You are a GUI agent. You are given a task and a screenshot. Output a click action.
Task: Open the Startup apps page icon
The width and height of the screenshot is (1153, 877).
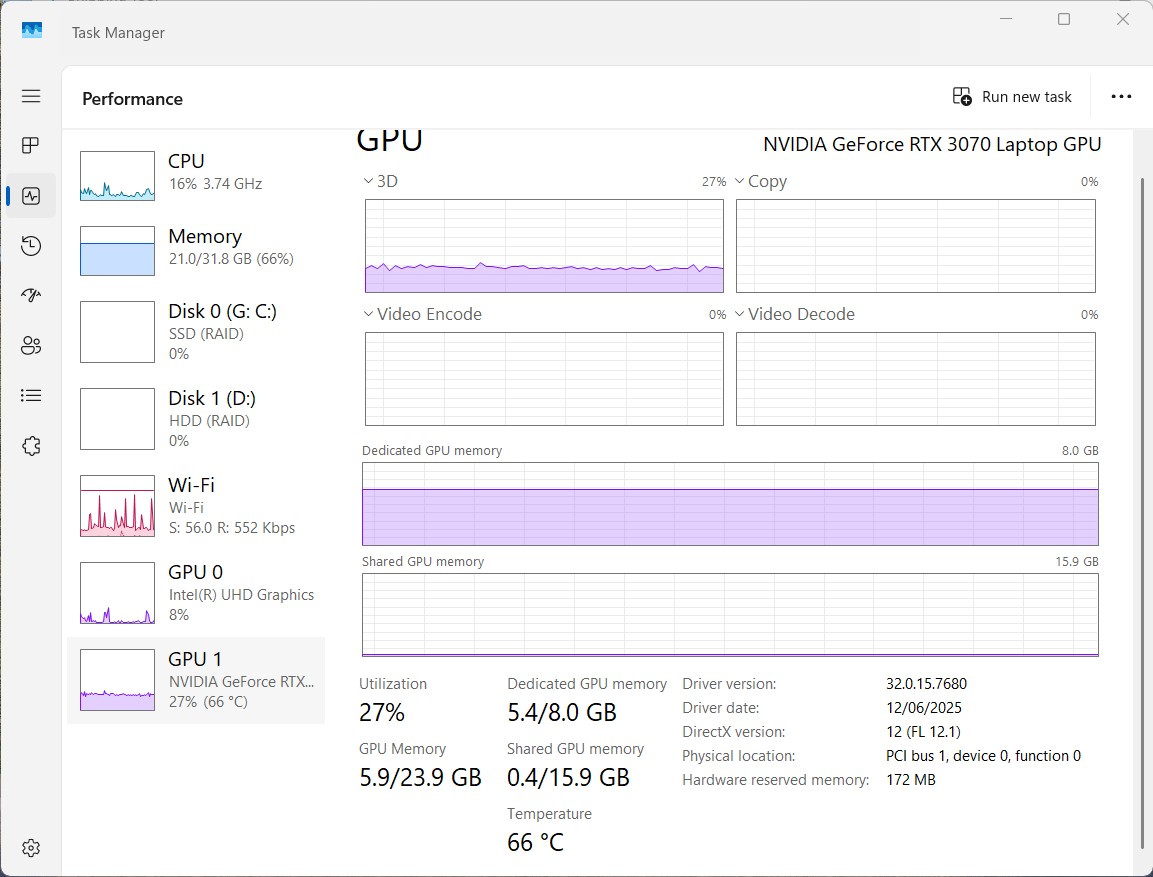31,296
